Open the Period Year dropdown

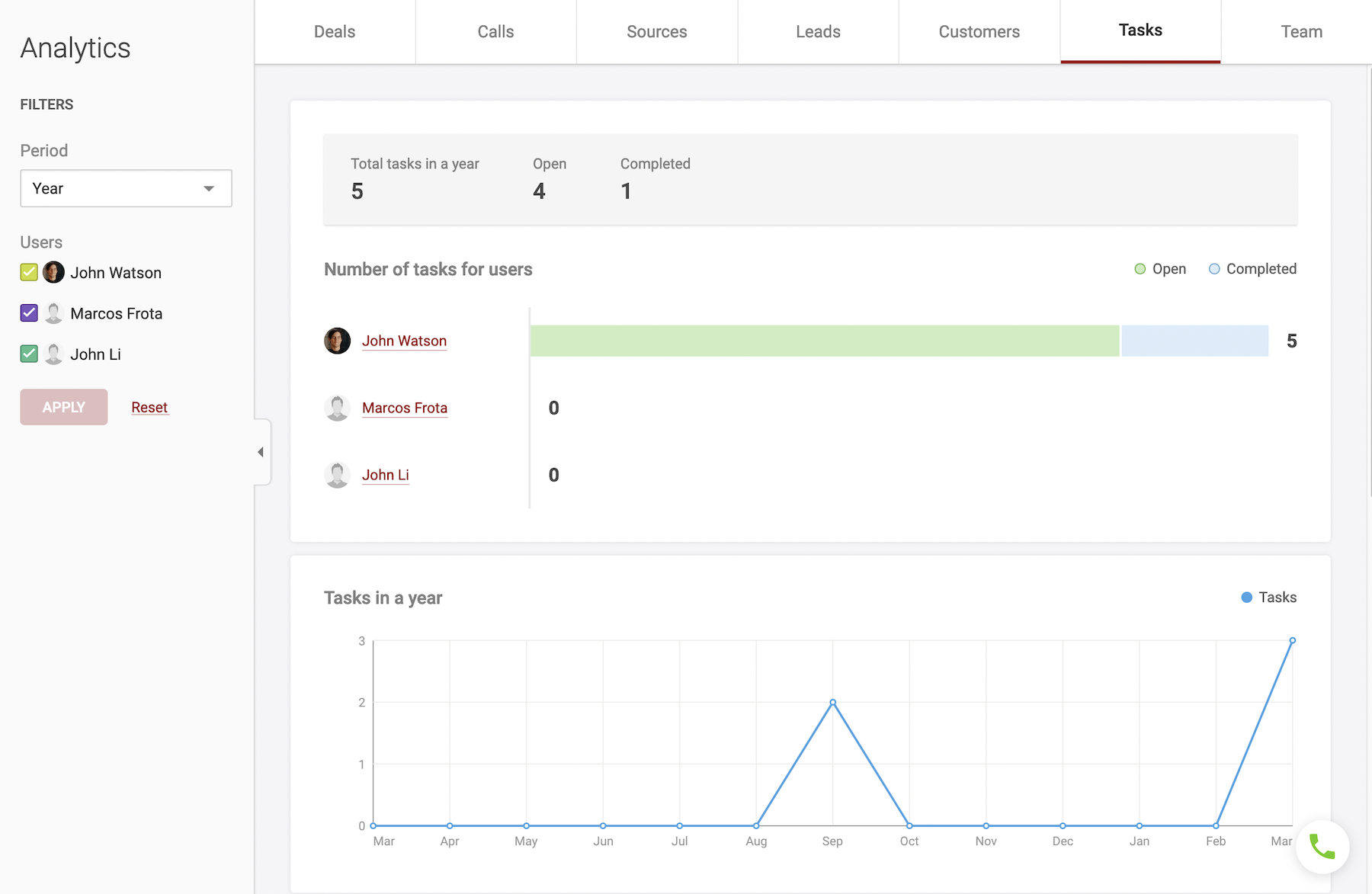point(126,188)
